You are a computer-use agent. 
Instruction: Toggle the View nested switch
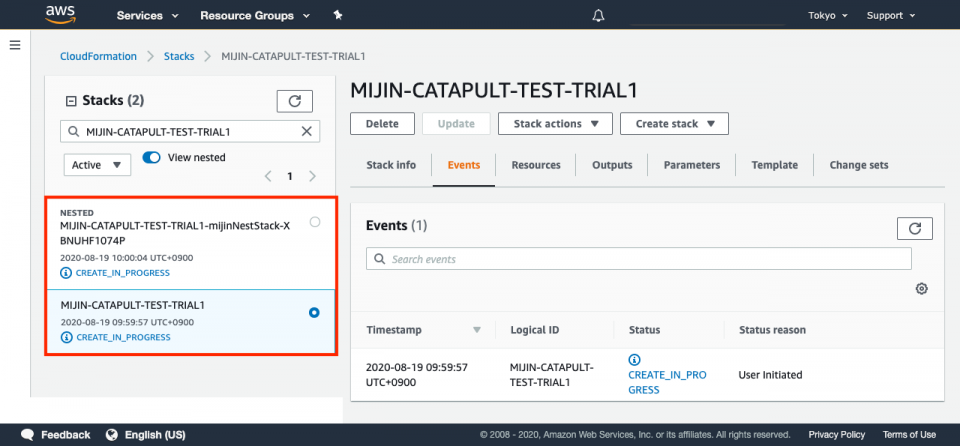click(151, 157)
